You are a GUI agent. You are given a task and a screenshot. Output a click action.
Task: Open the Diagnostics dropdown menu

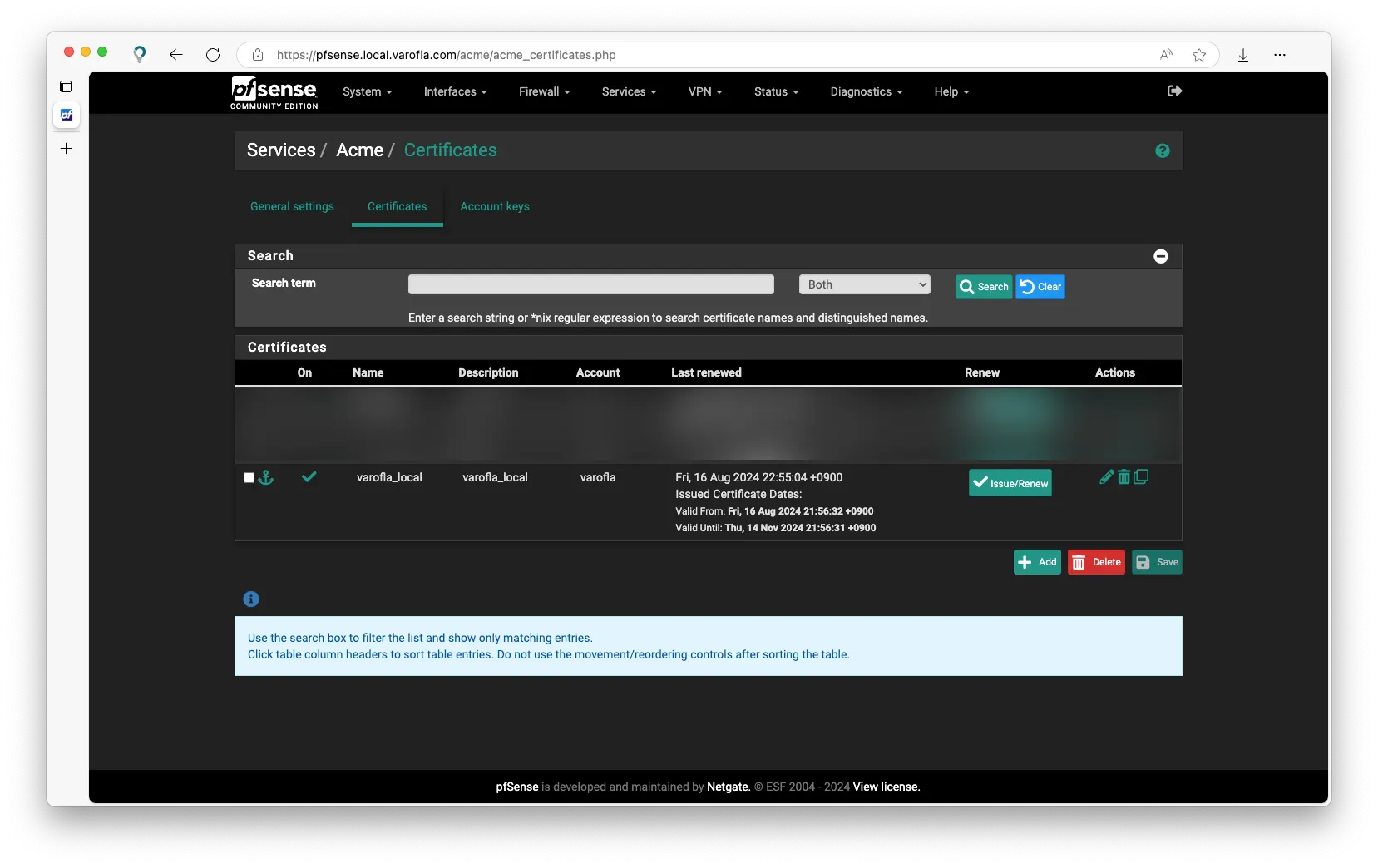coord(866,91)
